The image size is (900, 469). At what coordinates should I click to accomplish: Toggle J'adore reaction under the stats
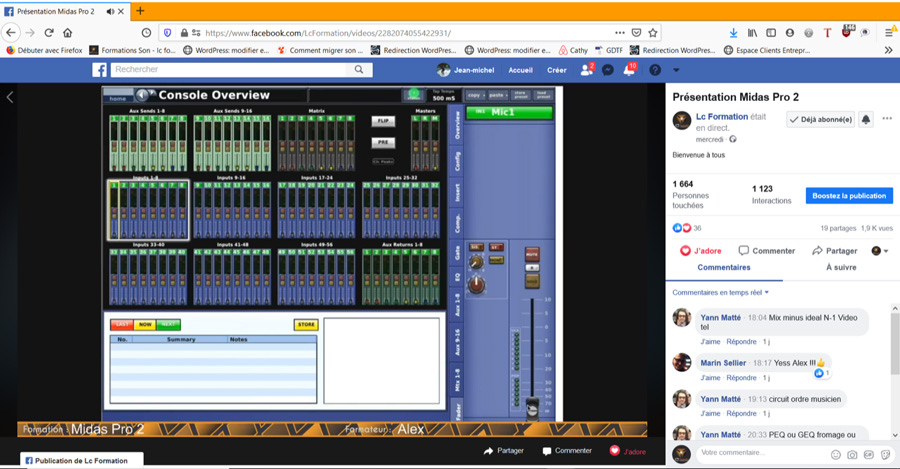pyautogui.click(x=701, y=251)
